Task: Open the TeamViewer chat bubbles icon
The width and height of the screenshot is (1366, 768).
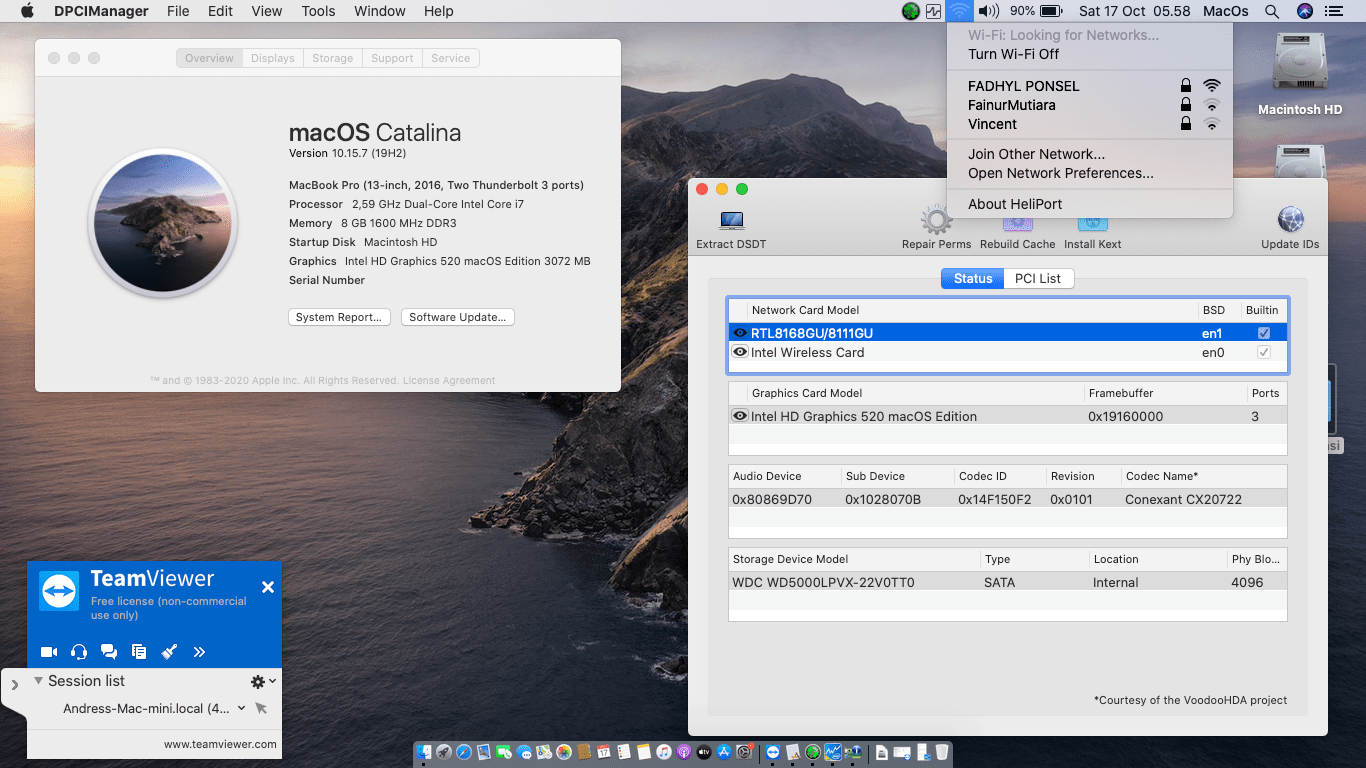Action: pyautogui.click(x=109, y=652)
